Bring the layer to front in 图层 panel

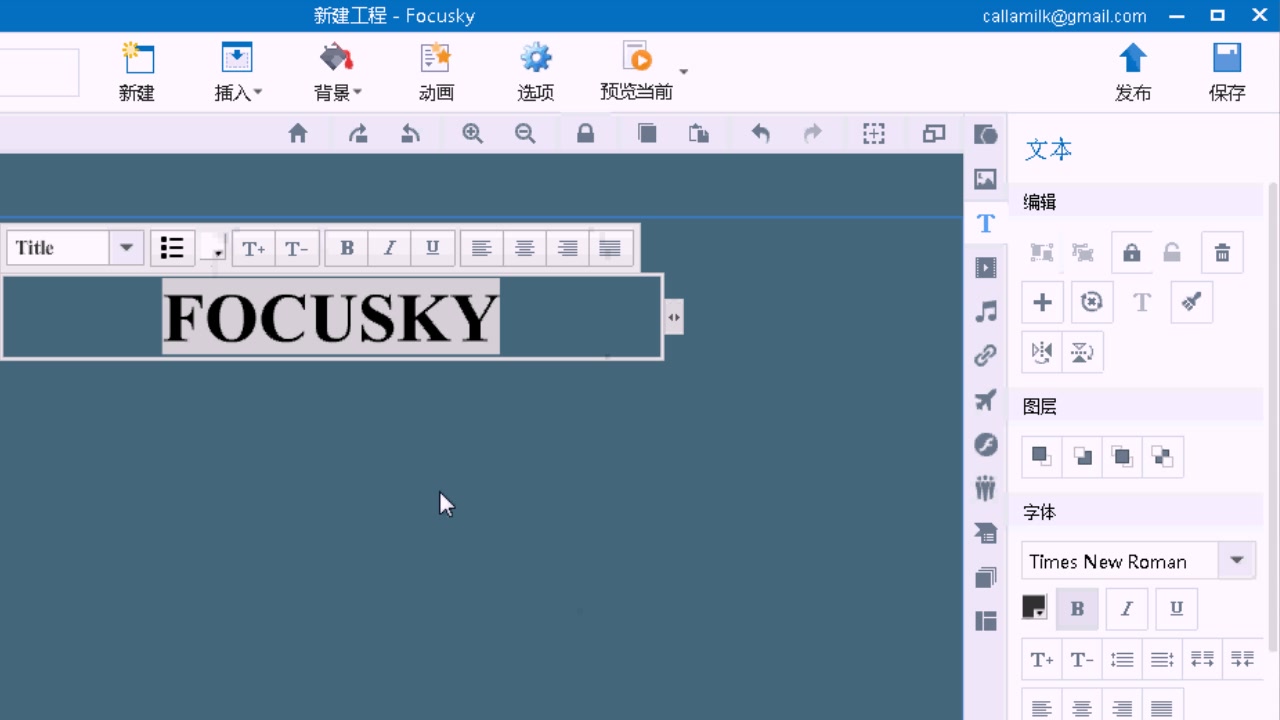pos(1040,456)
